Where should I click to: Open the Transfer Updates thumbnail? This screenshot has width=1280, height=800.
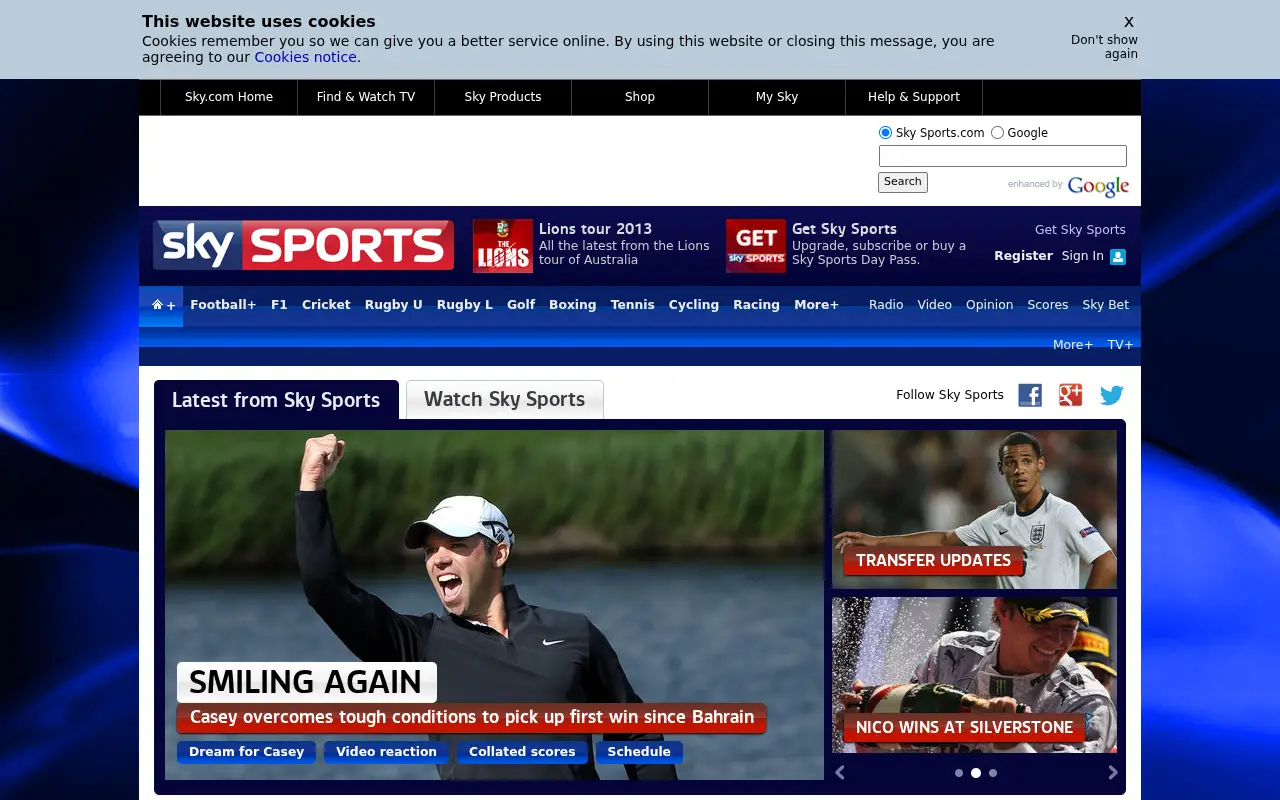point(974,509)
